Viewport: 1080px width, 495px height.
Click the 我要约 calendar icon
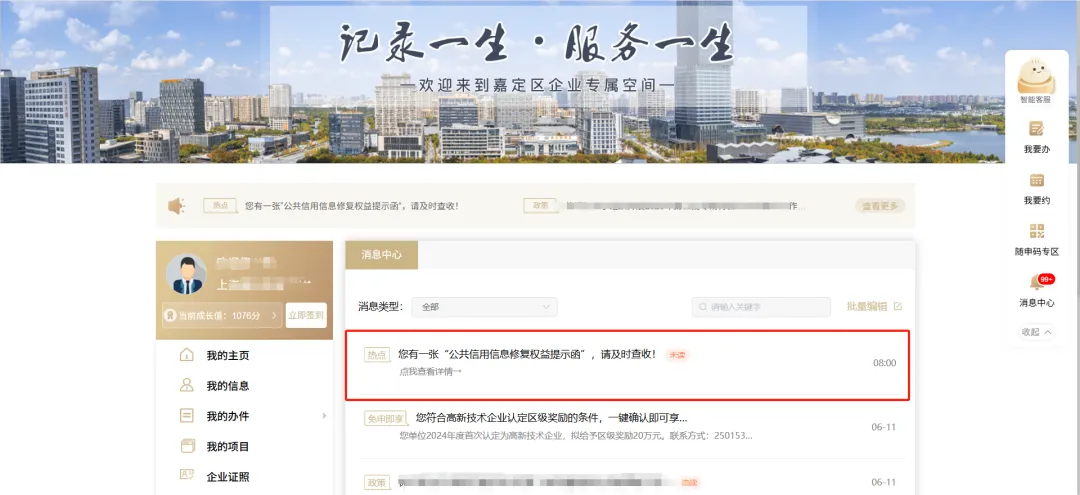click(1036, 181)
